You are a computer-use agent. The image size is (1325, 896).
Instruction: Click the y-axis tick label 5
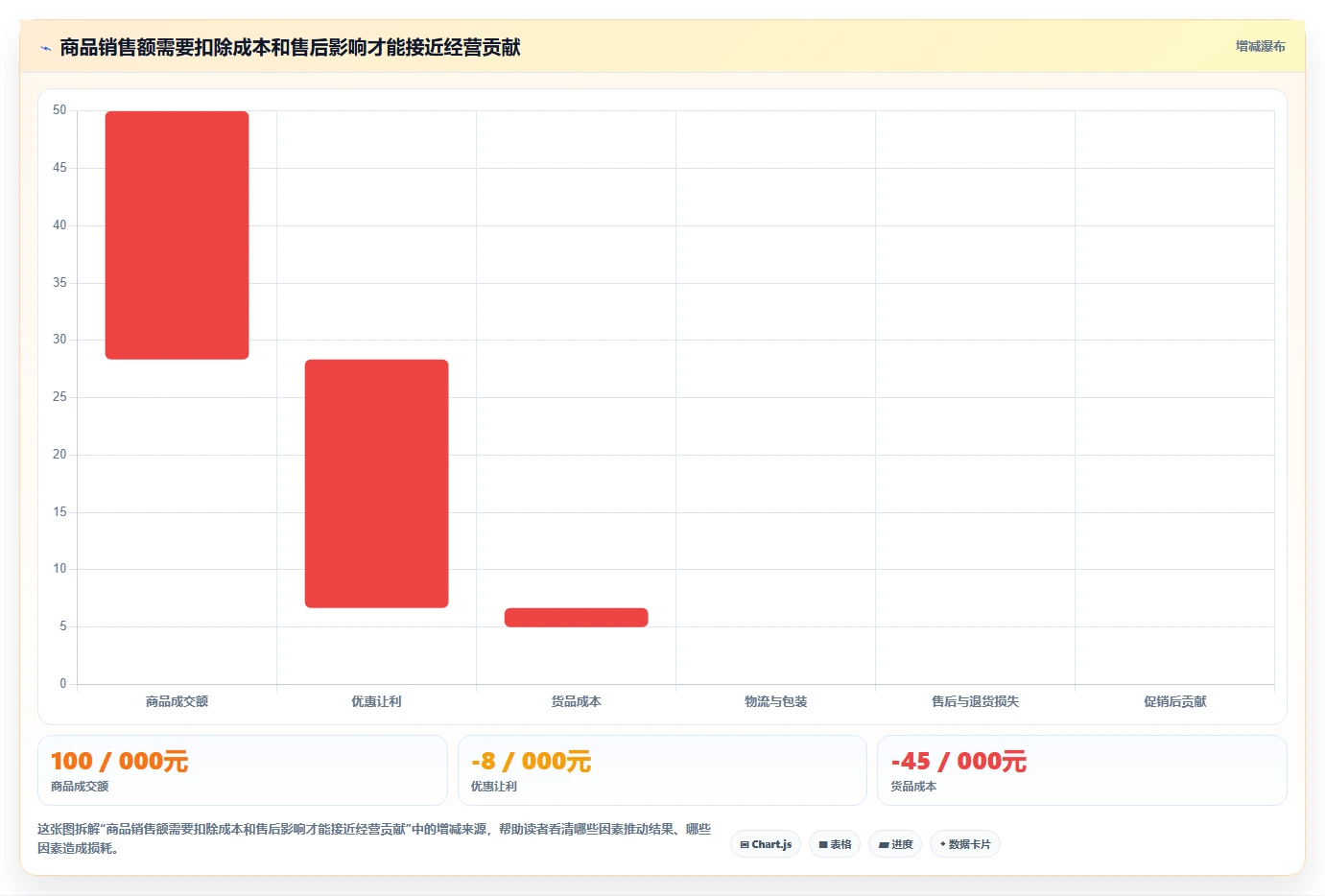(x=63, y=626)
